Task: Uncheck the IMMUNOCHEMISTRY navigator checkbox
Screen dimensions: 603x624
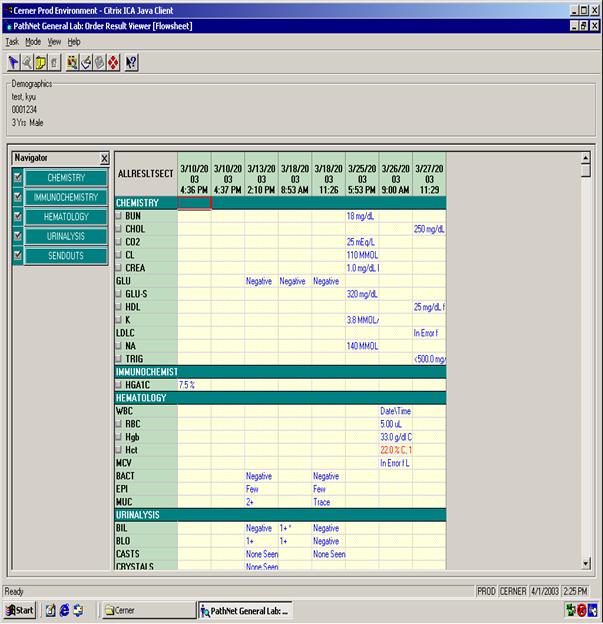Action: [x=18, y=197]
